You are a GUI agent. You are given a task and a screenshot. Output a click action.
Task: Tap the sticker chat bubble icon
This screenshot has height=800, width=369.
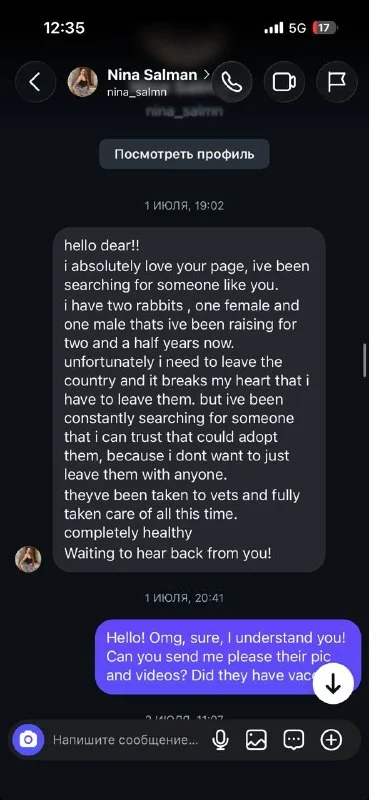294,739
